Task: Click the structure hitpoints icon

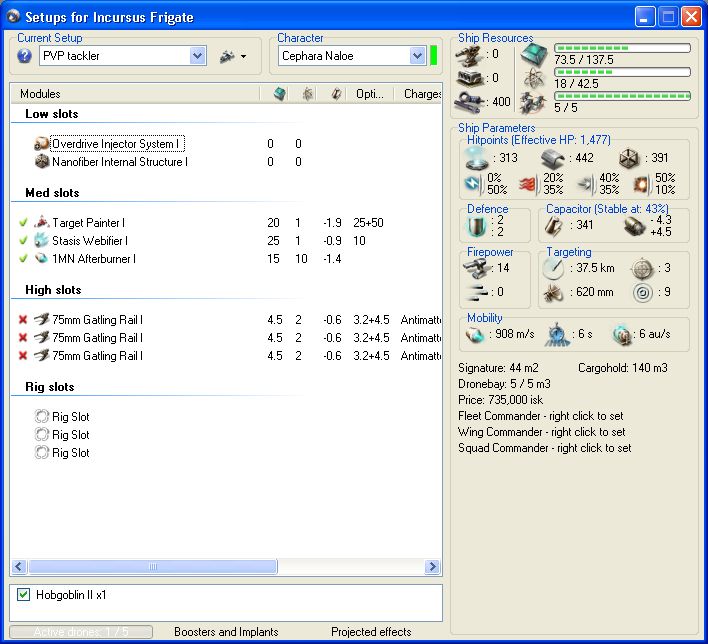Action: [629, 159]
